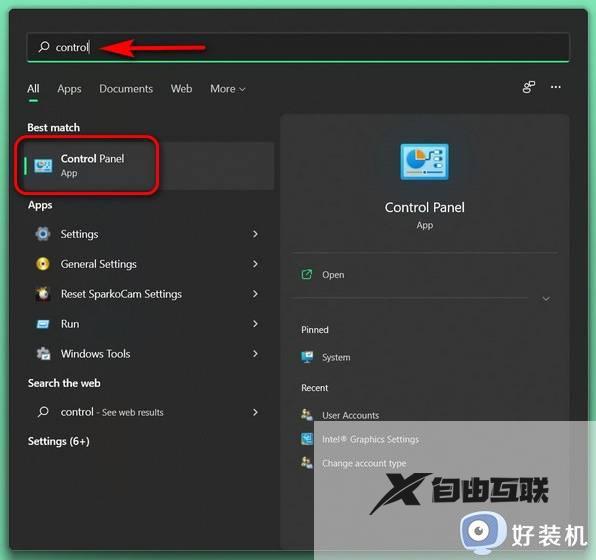Click Open in the preview pane
The image size is (596, 560).
click(x=333, y=275)
